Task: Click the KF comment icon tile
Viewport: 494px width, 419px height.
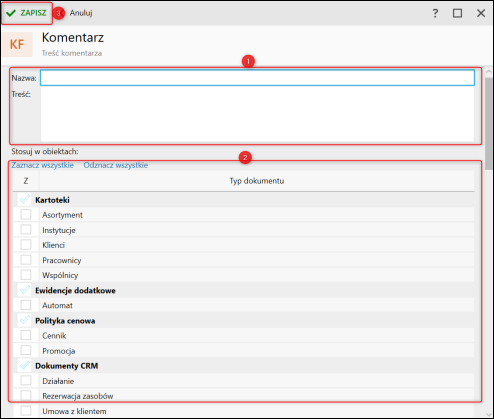Action: [17, 44]
